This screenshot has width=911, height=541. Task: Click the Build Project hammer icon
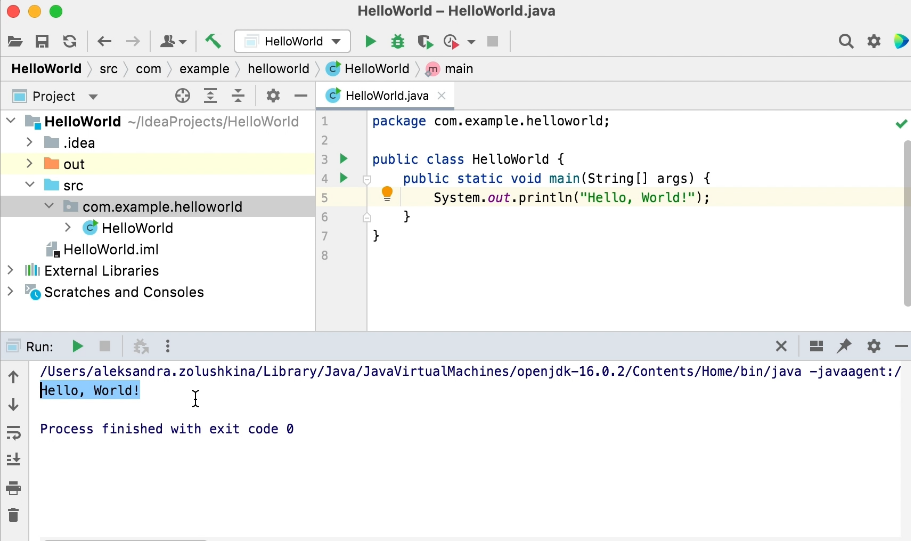point(213,41)
